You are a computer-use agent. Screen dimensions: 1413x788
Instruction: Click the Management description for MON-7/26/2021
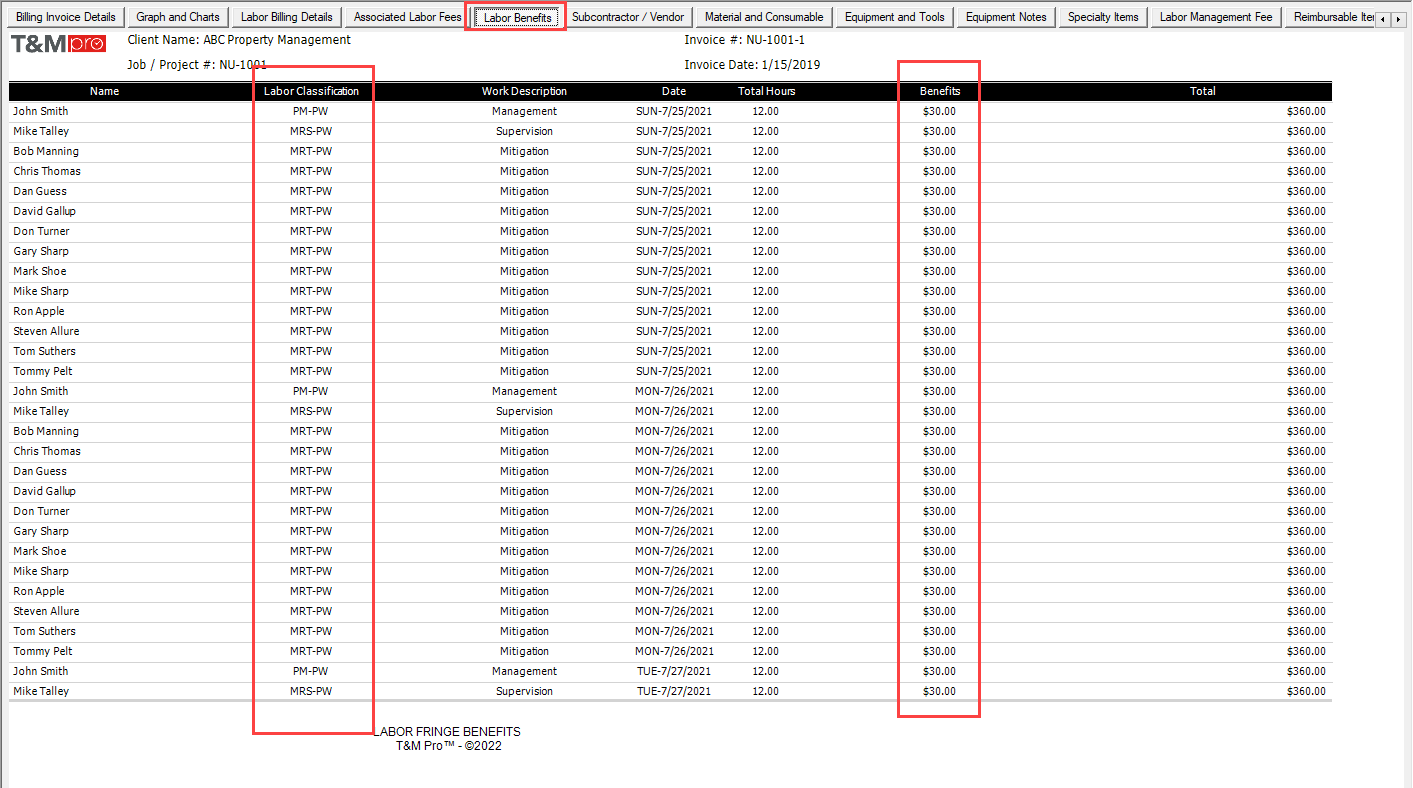pos(524,391)
